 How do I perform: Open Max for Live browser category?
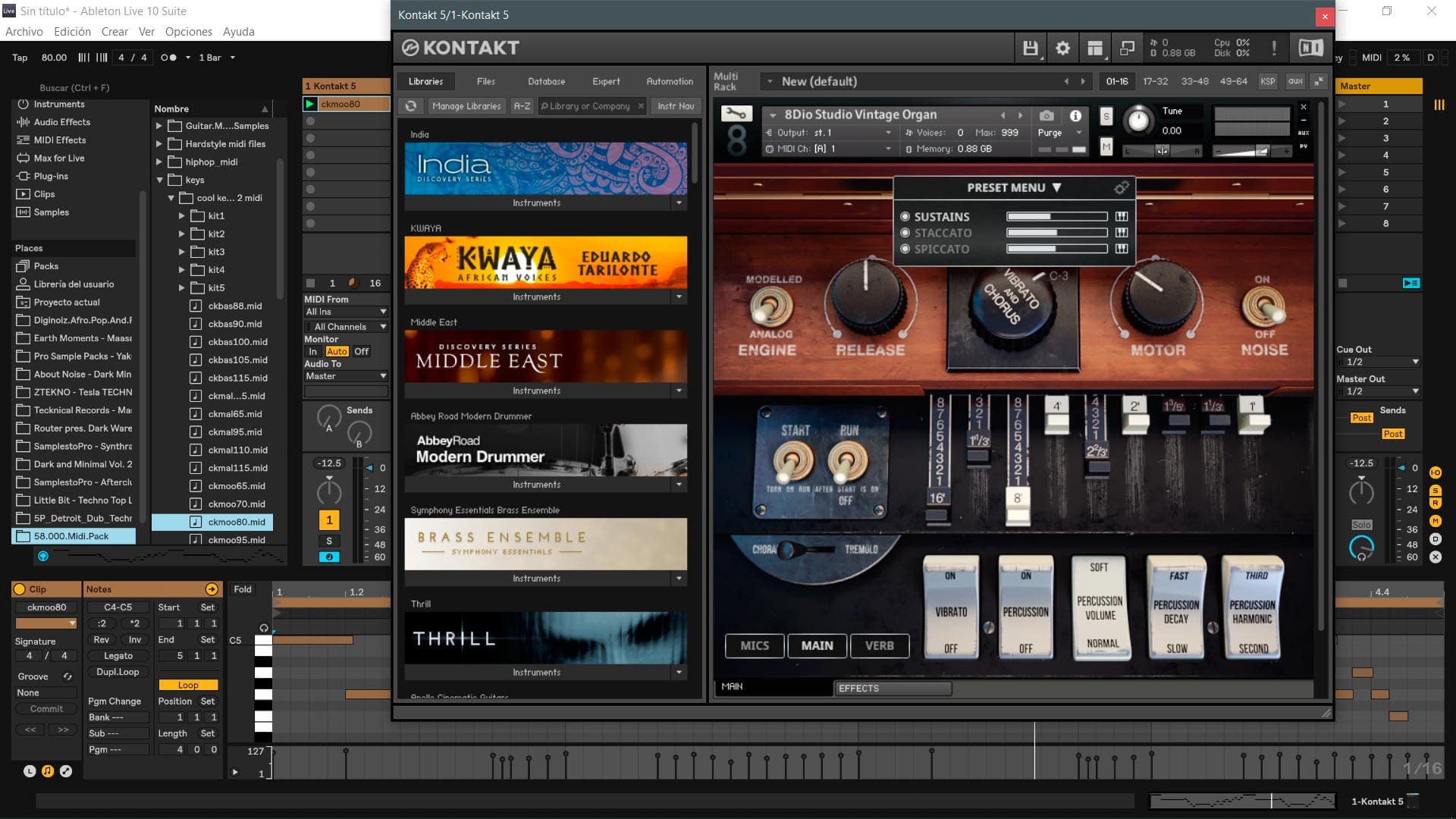pyautogui.click(x=58, y=158)
